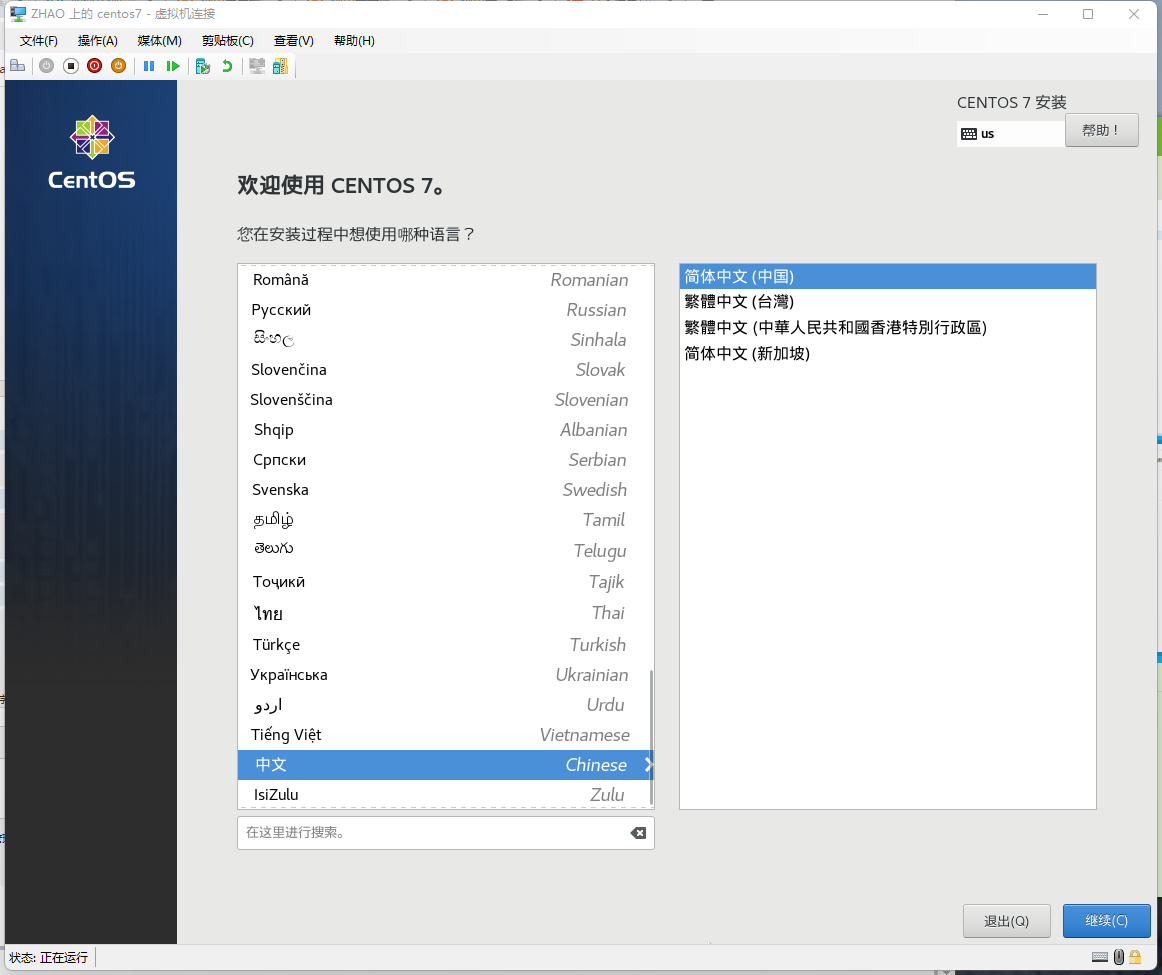
Task: Click the us keyboard layout indicator
Action: click(x=1011, y=134)
